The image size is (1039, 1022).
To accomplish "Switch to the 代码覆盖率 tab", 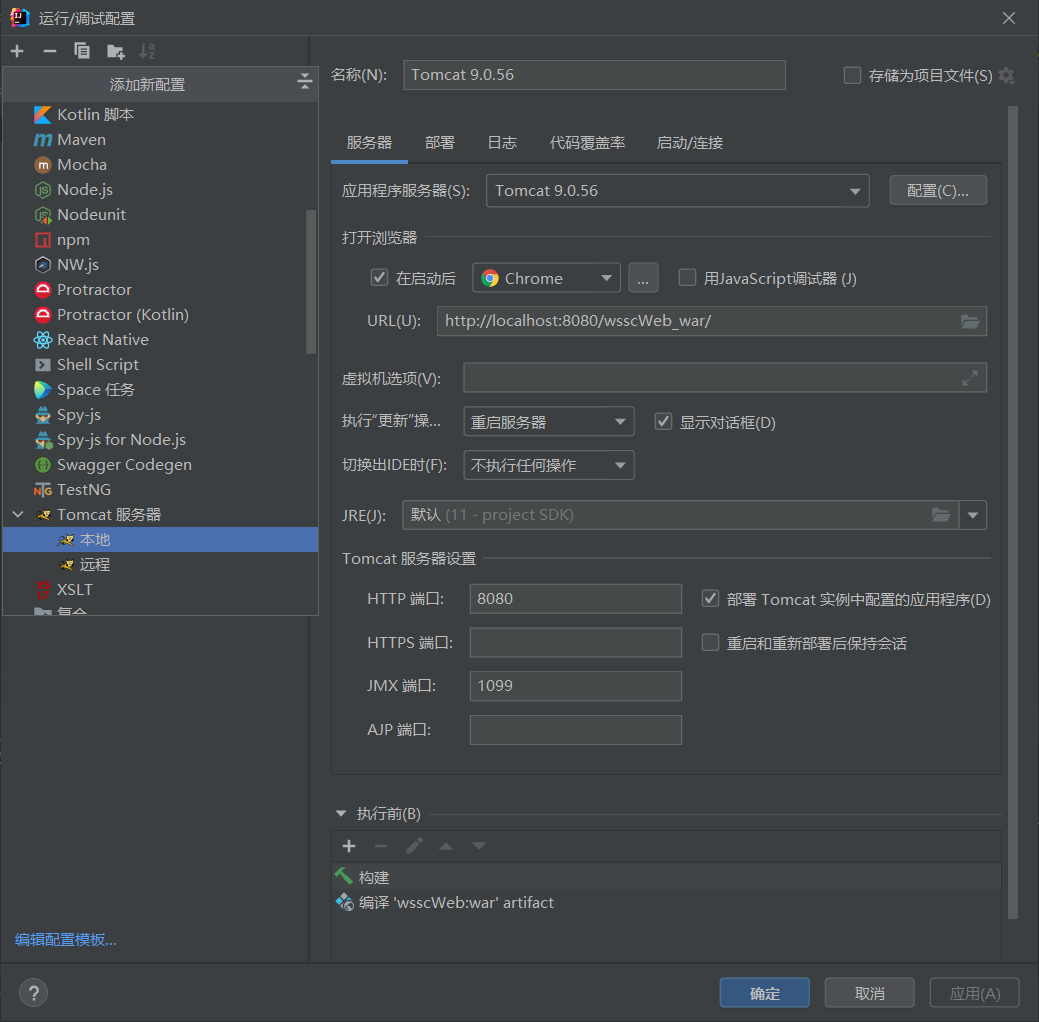I will click(x=587, y=142).
